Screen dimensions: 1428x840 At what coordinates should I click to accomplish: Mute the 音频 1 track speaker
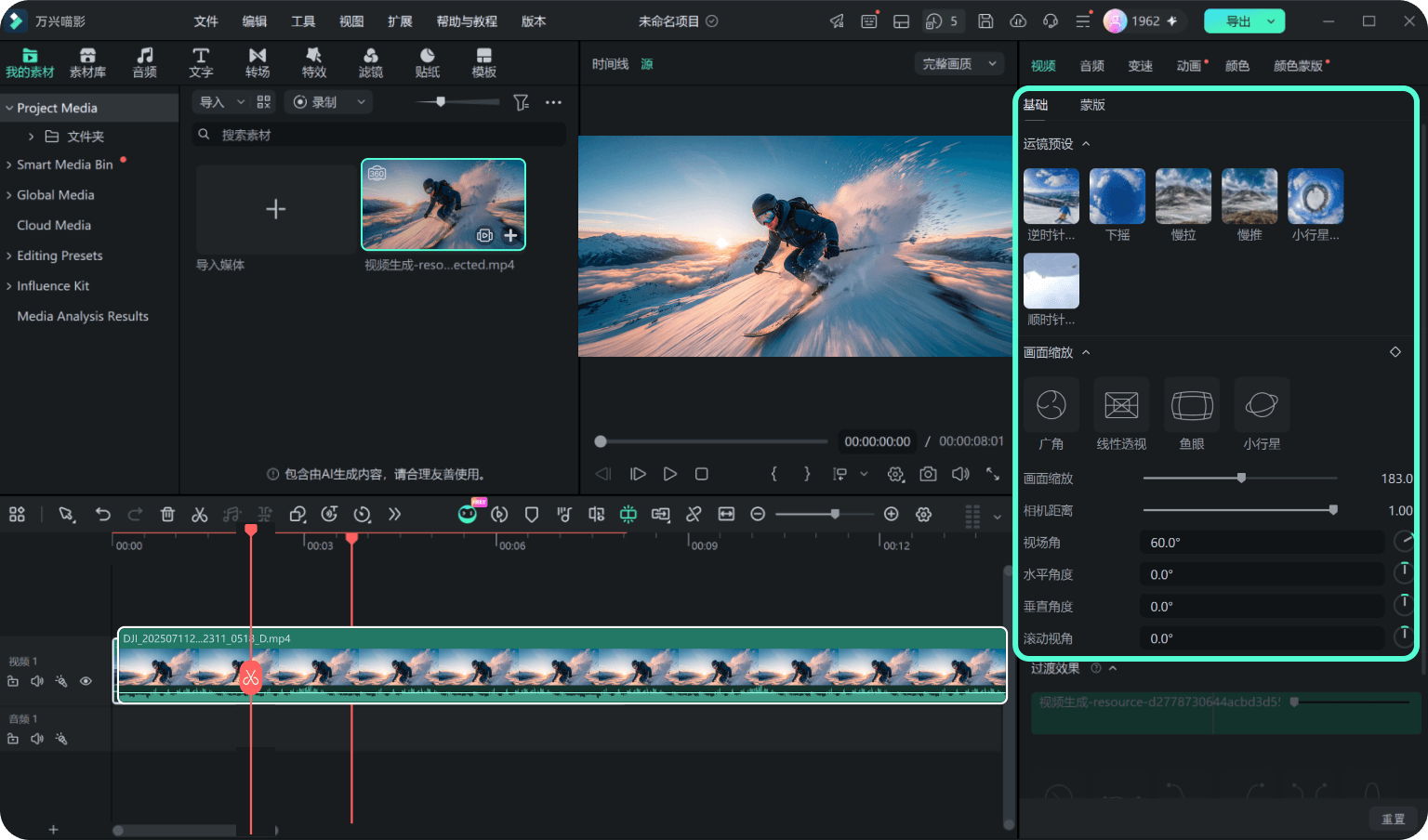(37, 739)
